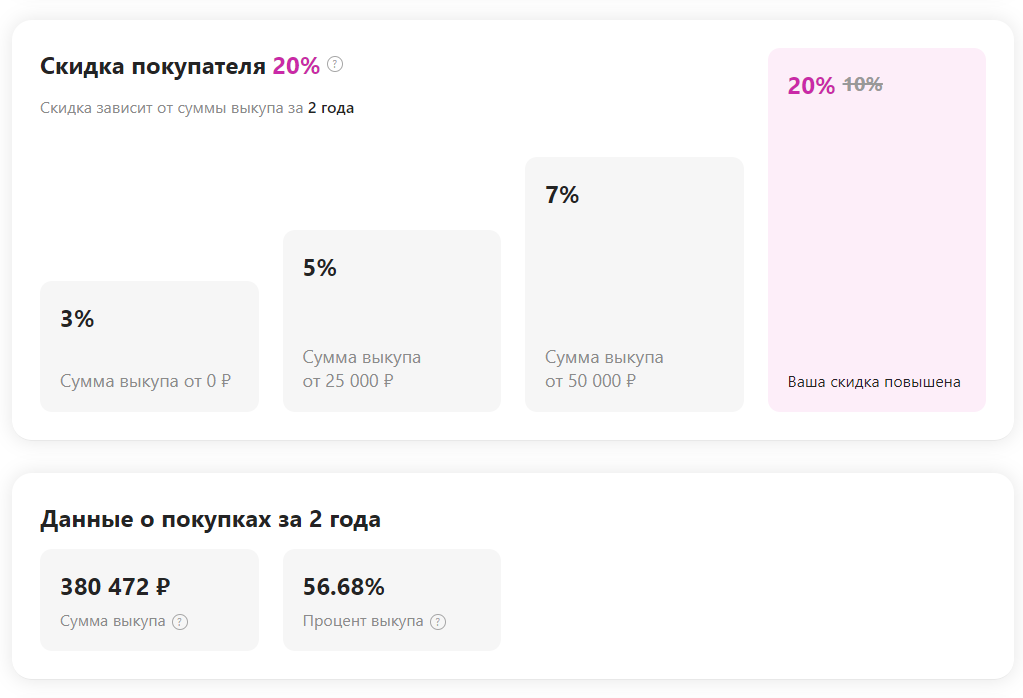This screenshot has height=698, width=1023.
Task: Select the 3% discount tier card
Action: (x=149, y=346)
